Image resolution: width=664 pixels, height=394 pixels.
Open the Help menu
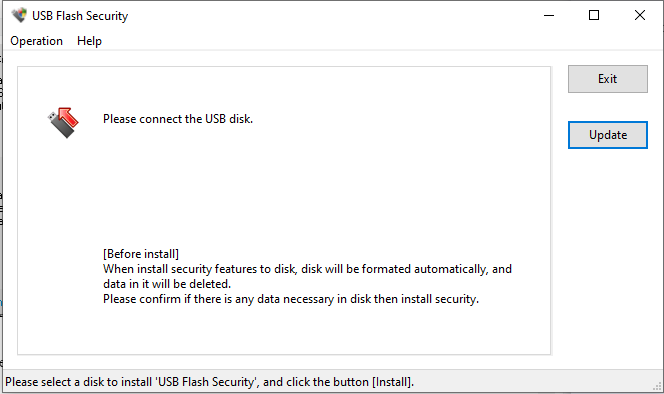89,41
